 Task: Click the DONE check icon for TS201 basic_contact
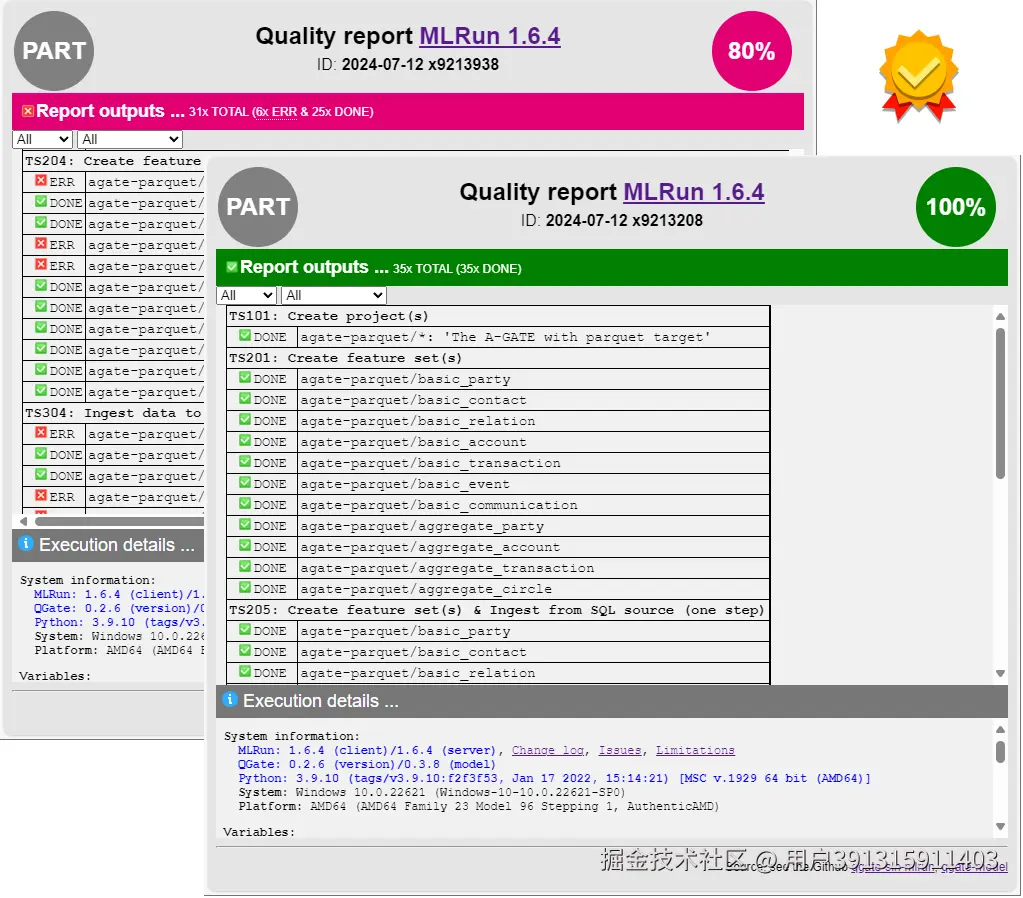245,399
